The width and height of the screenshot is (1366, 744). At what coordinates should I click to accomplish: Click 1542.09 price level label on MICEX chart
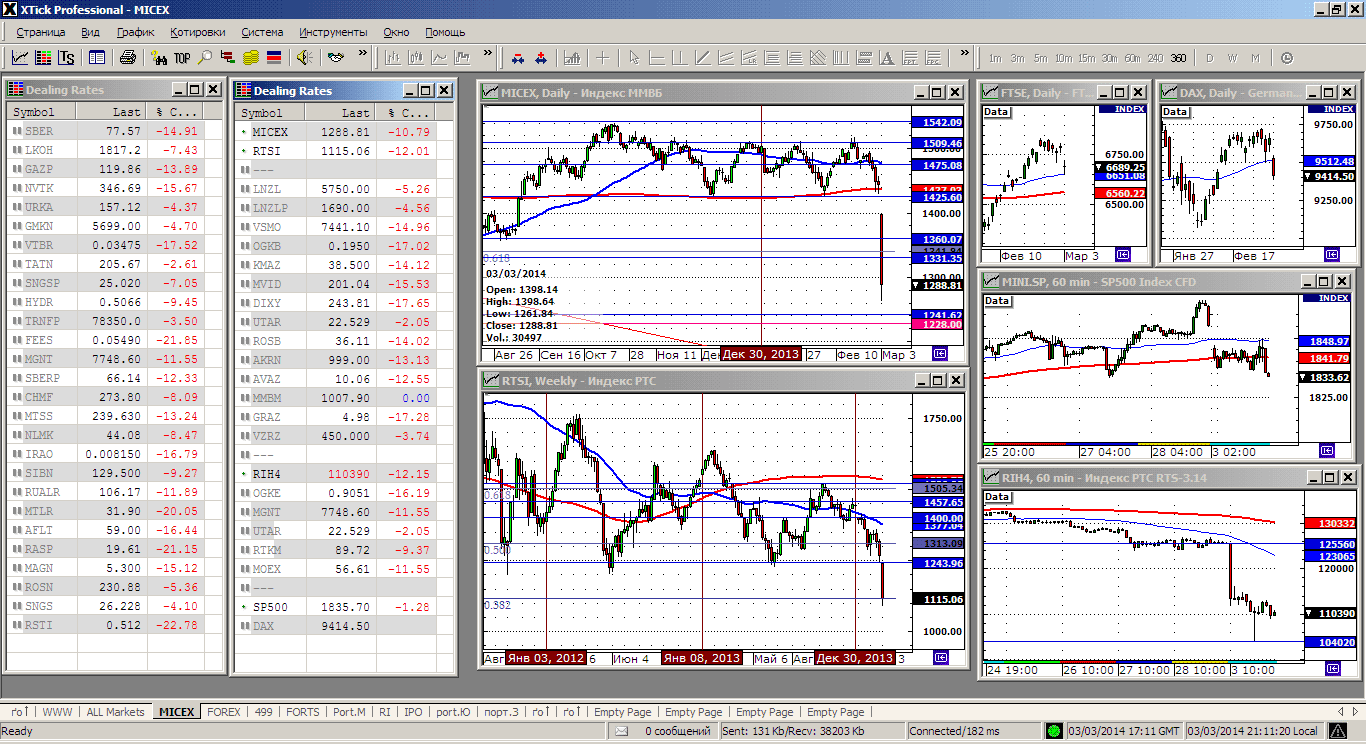937,122
